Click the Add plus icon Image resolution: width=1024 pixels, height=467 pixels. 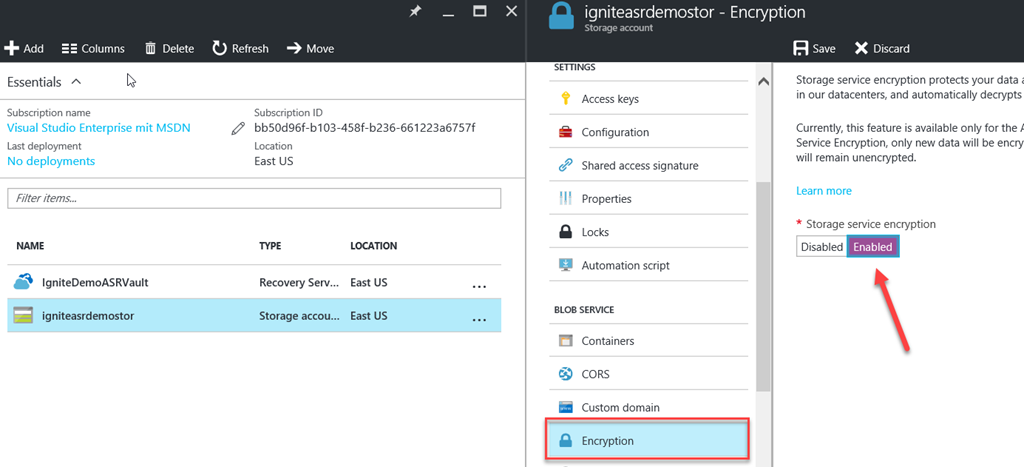(x=12, y=48)
